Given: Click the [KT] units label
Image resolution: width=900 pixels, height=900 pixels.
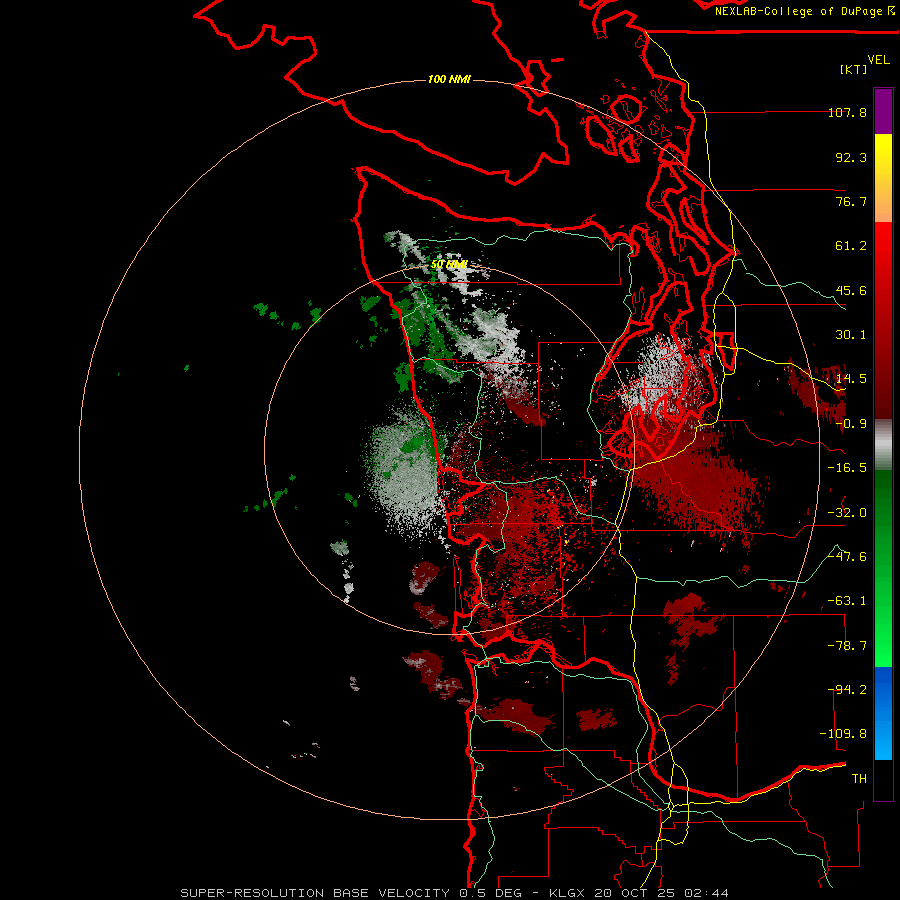Looking at the screenshot, I should (x=853, y=69).
